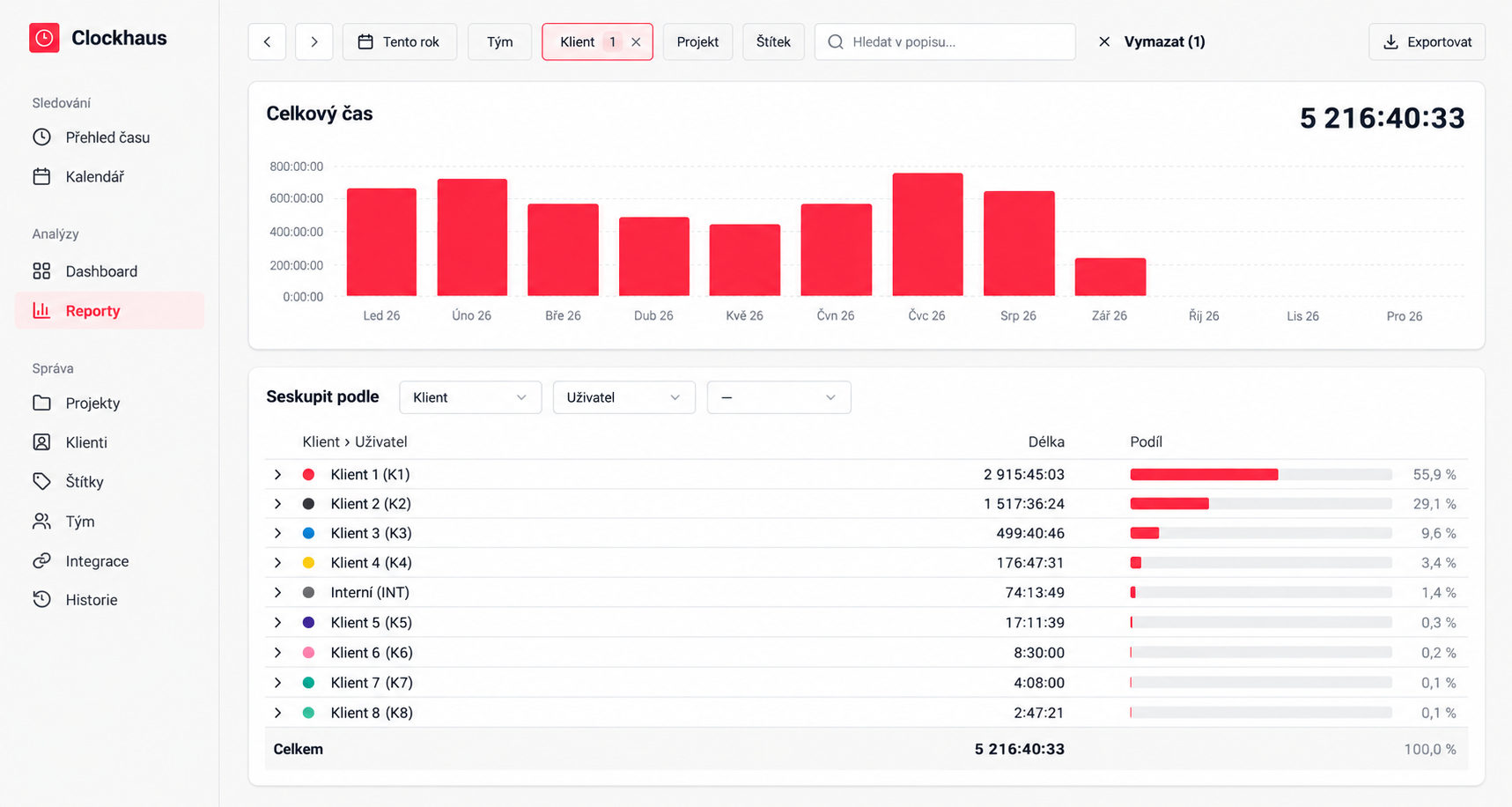The width and height of the screenshot is (1512, 807).
Task: Go to previous period with left arrow
Action: 267,41
